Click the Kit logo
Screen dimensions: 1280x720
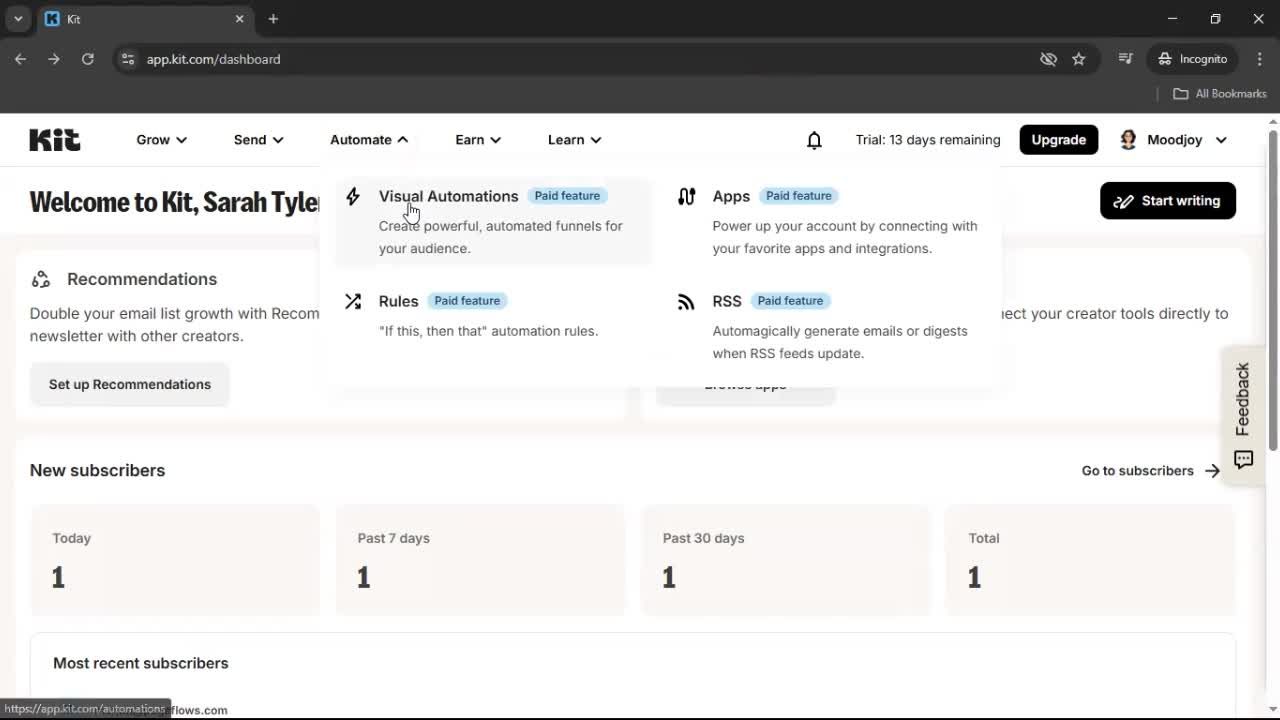click(54, 140)
